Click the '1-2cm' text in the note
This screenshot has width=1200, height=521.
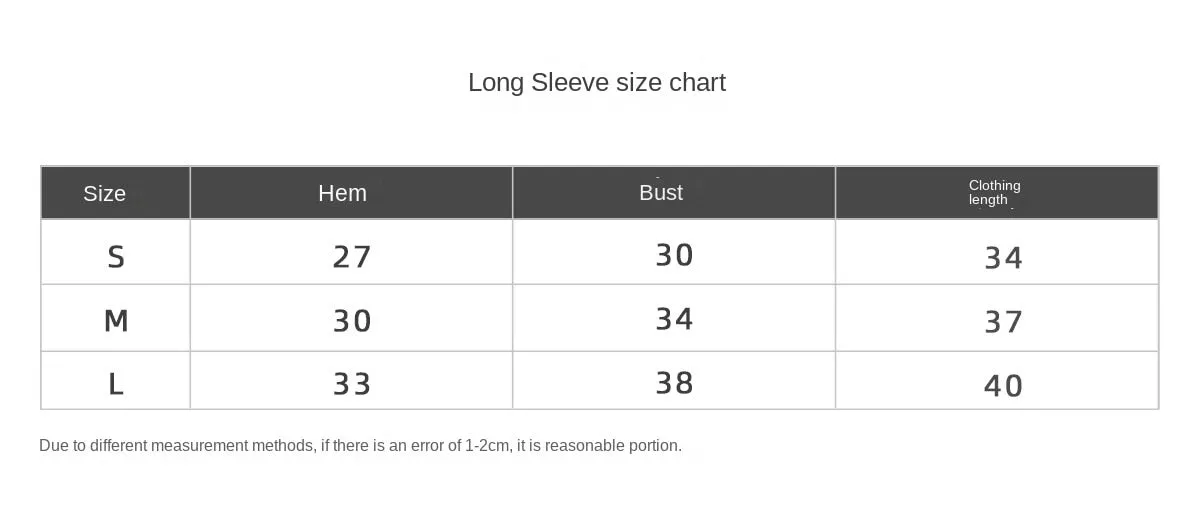[488, 446]
